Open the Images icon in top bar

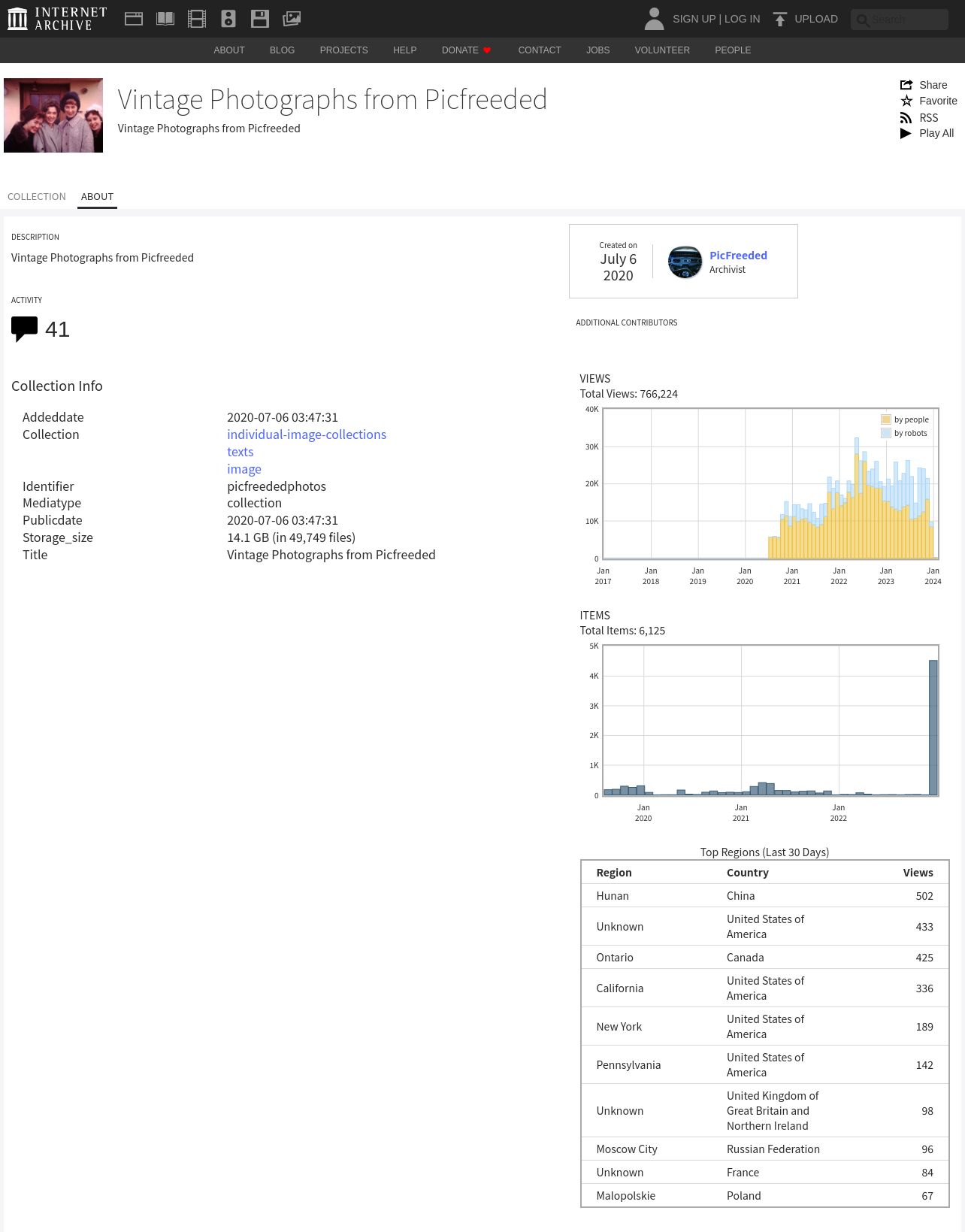click(x=292, y=19)
